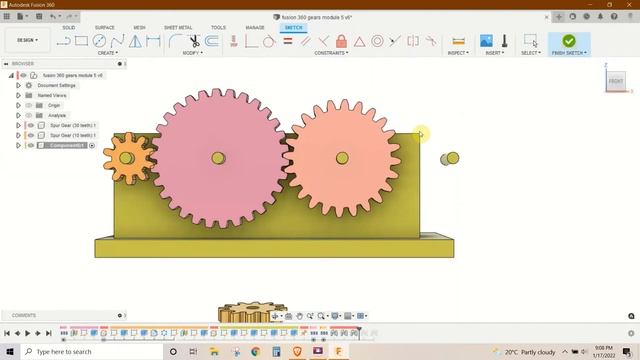Collapse the root document tree node

11,76
